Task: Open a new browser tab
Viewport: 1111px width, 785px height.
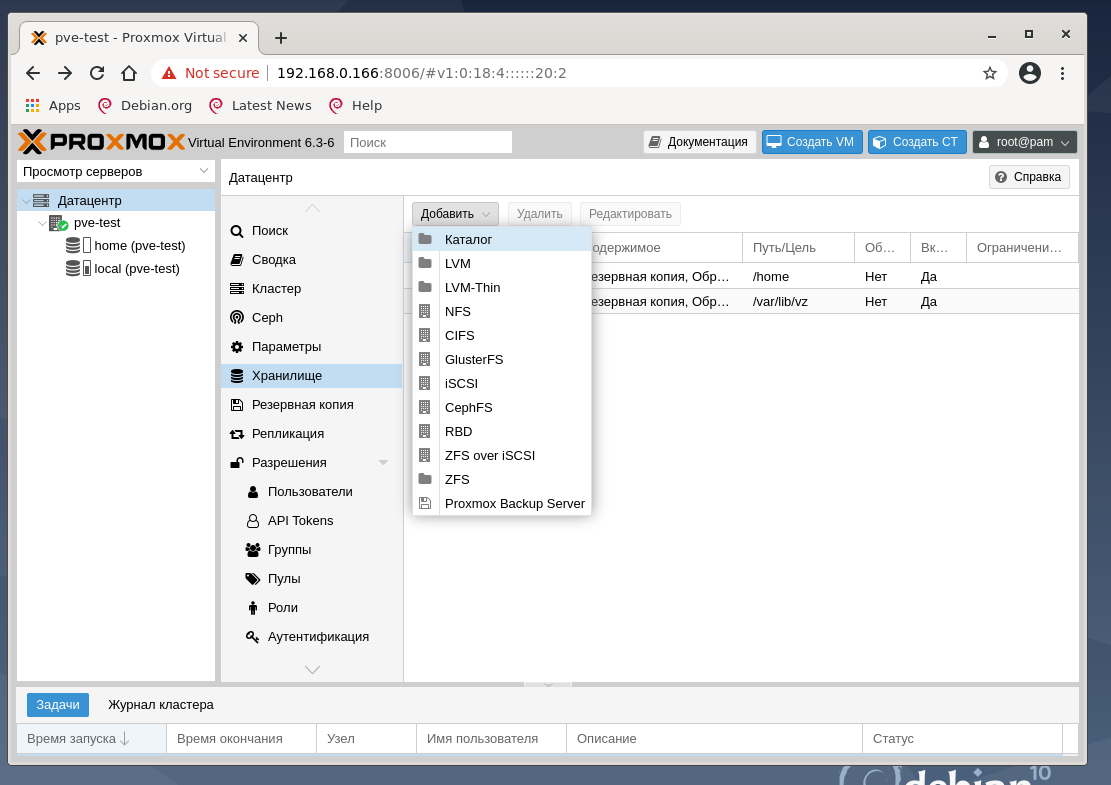Action: pyautogui.click(x=281, y=38)
